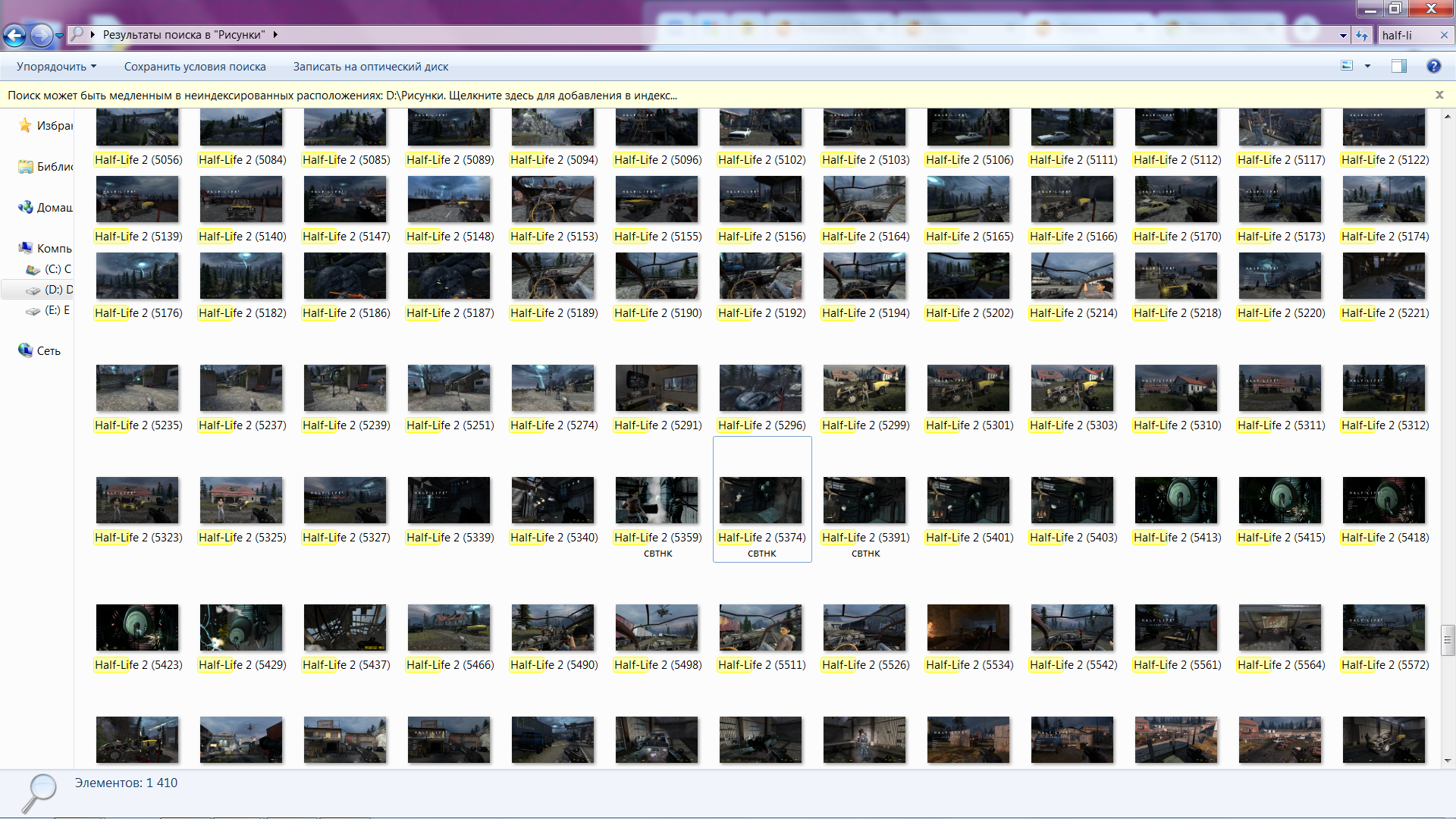Toggle the preview pane

[x=1398, y=66]
